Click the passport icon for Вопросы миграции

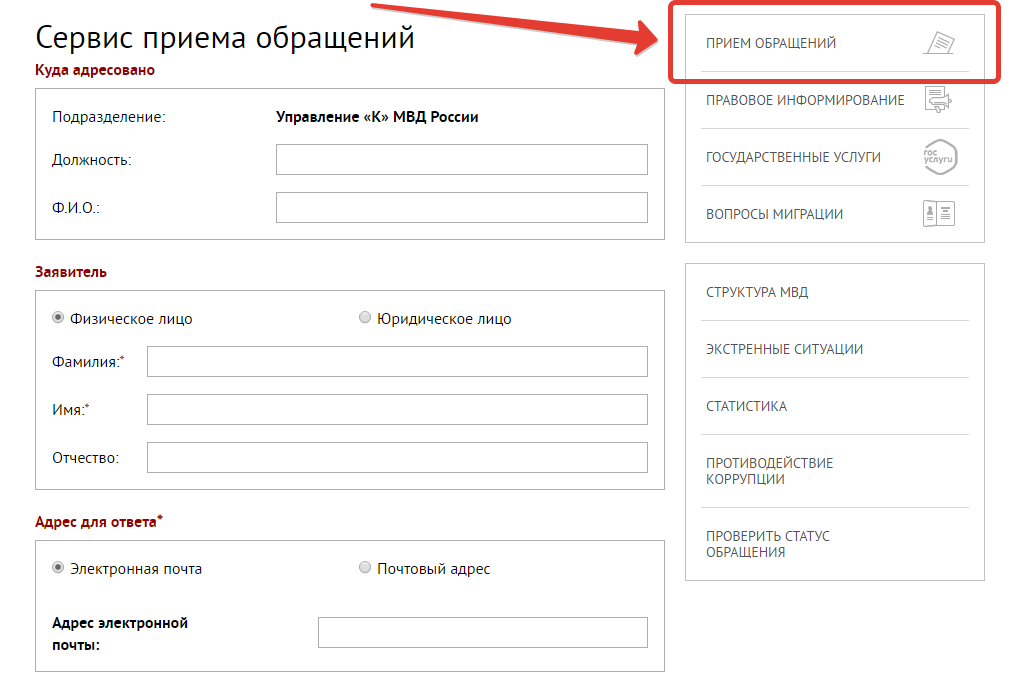tap(939, 214)
